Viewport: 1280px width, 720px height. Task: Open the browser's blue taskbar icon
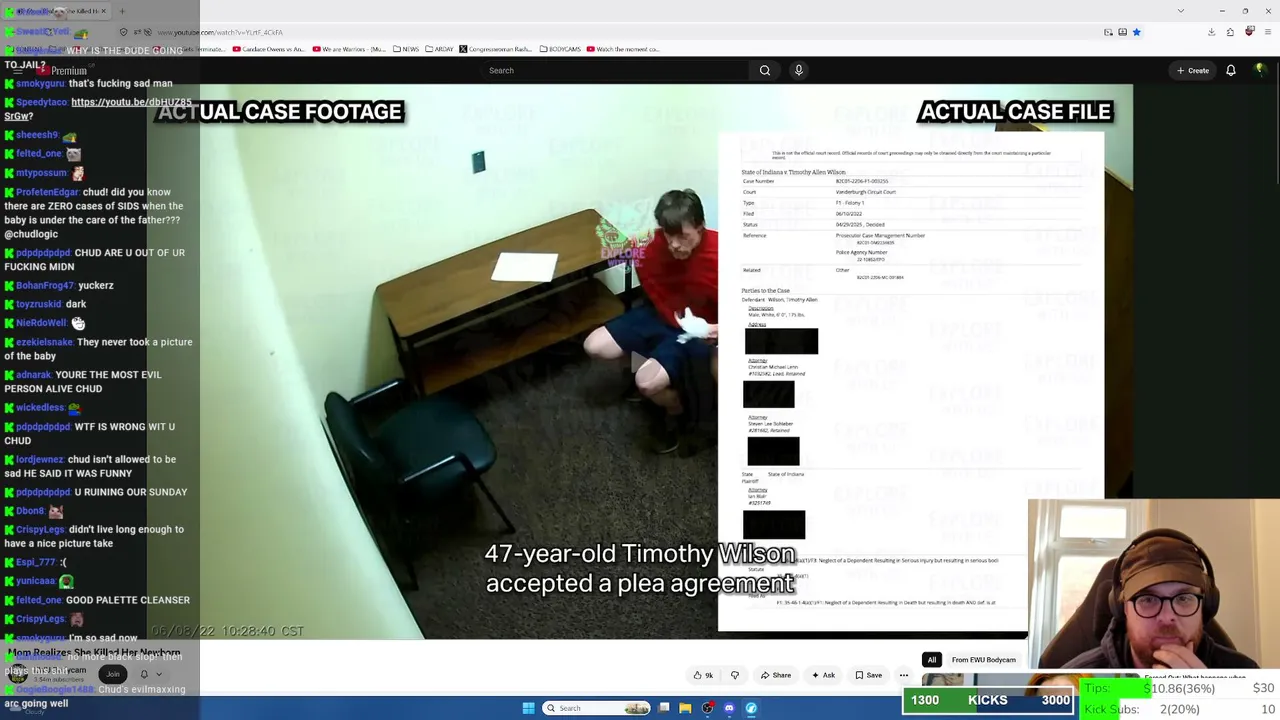click(x=751, y=708)
